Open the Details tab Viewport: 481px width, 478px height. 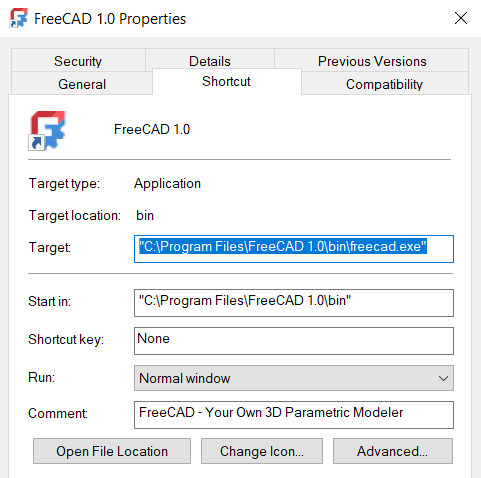point(210,60)
